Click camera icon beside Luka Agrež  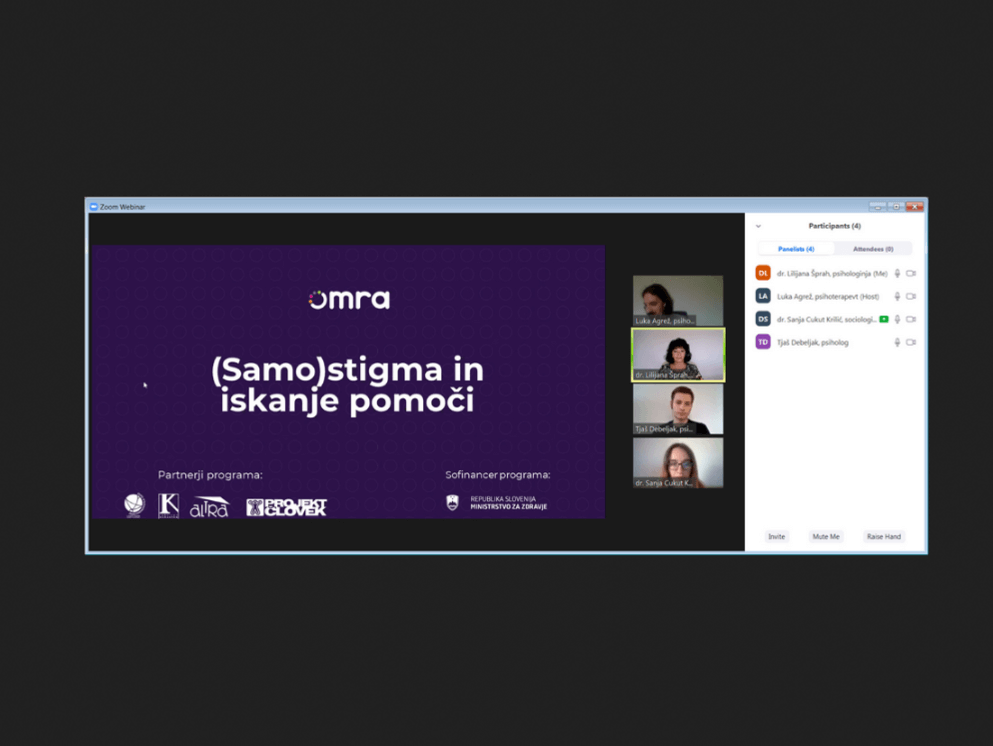point(911,296)
